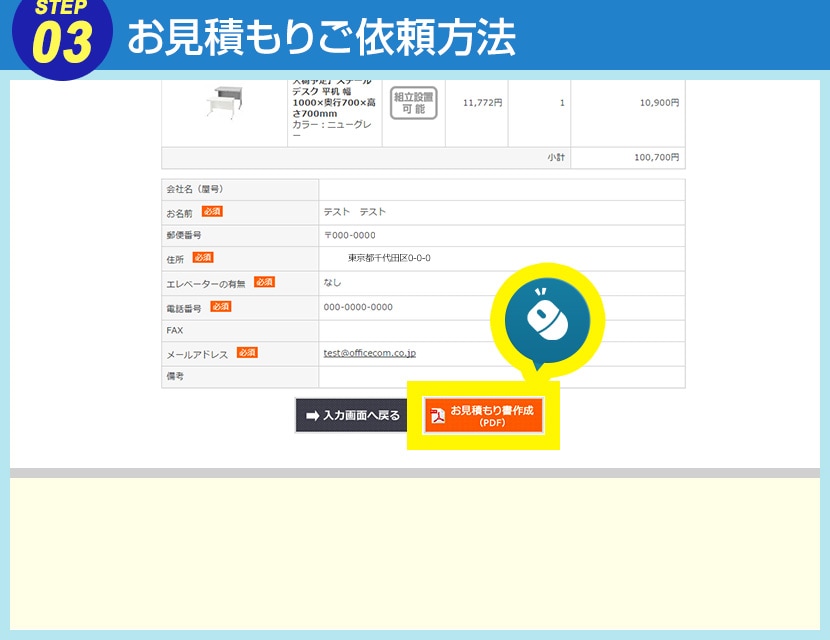830x640 pixels.
Task: Select the phone number 000-0000-0000
Action: coord(358,307)
